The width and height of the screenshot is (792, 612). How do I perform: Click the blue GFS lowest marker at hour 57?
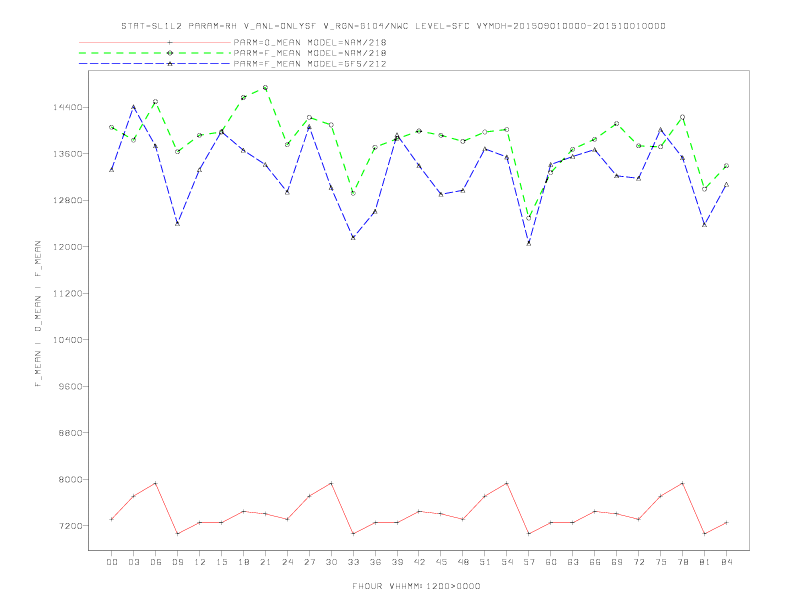529,243
